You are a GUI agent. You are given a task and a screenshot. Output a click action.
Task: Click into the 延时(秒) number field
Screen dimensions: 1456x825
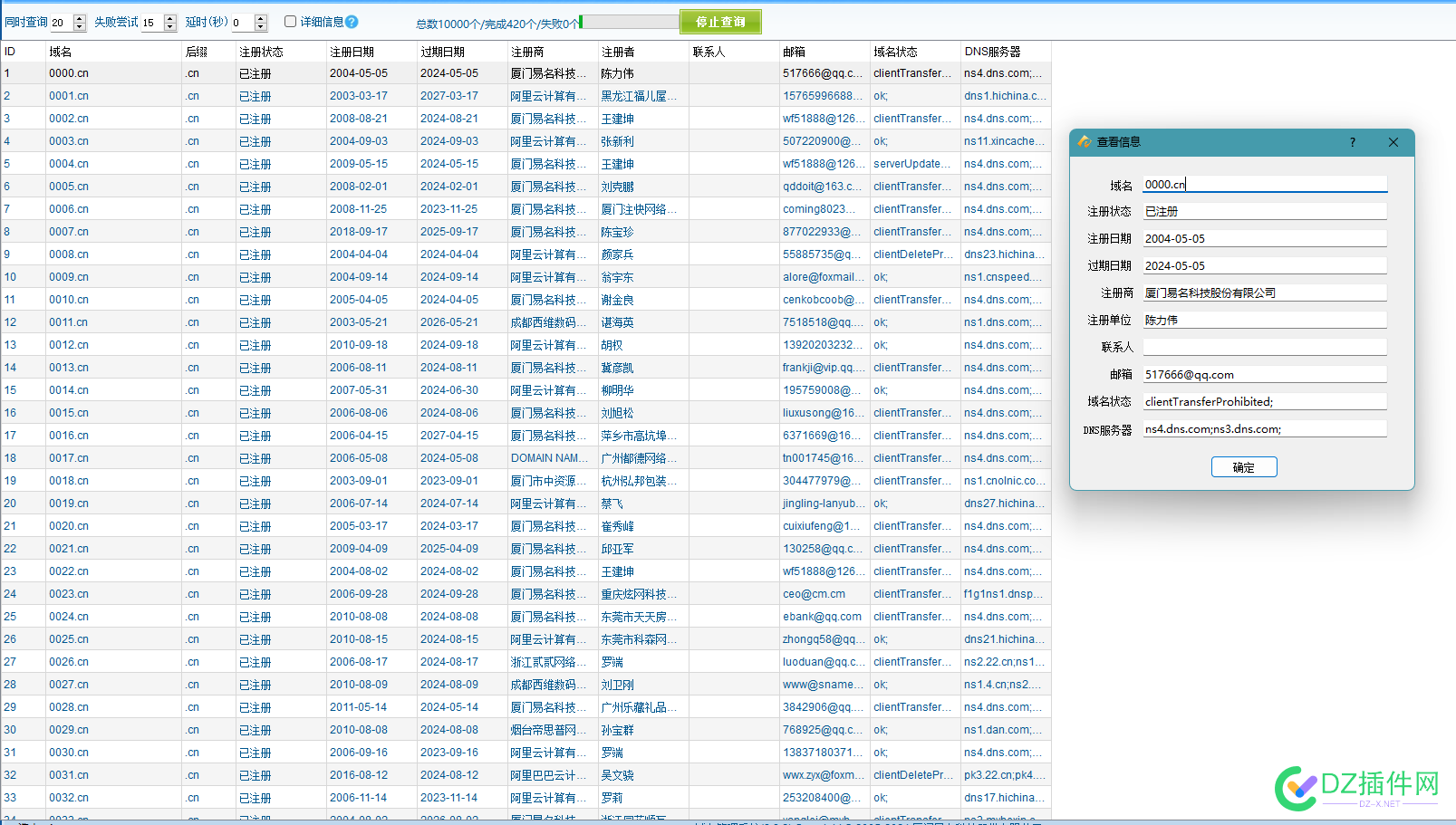[243, 23]
